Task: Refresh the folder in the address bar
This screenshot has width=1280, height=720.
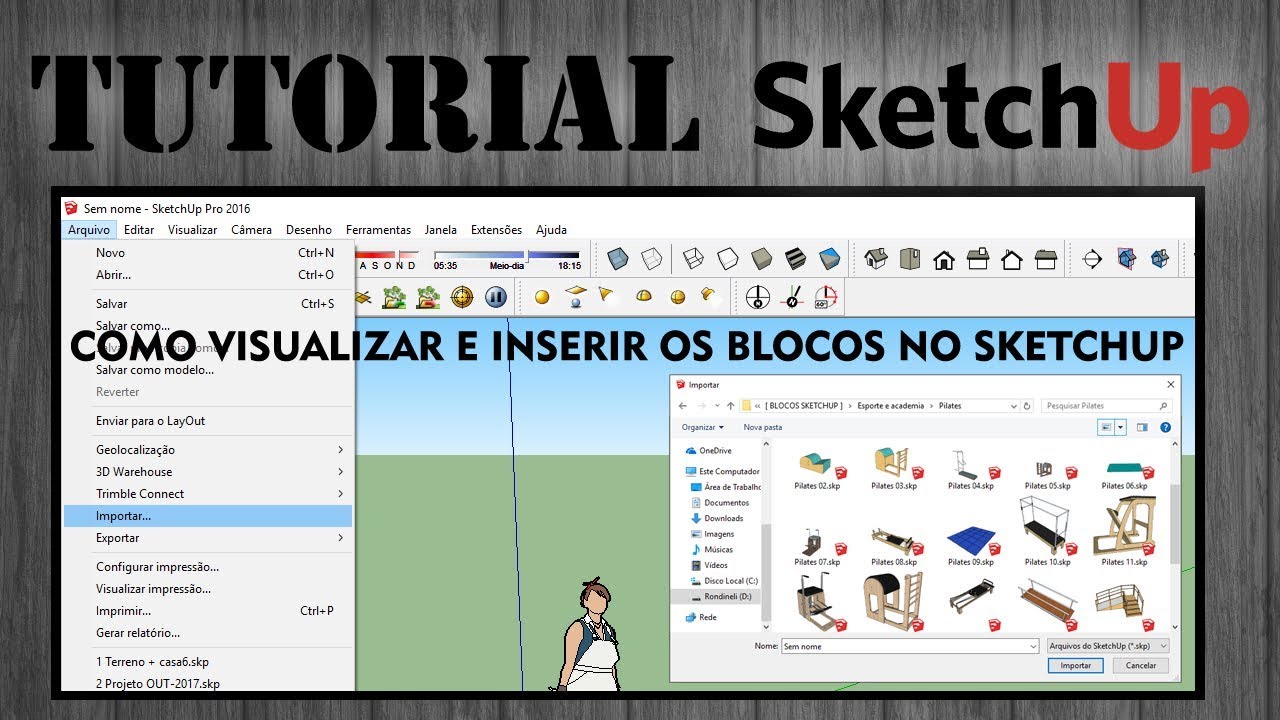Action: click(x=1027, y=406)
